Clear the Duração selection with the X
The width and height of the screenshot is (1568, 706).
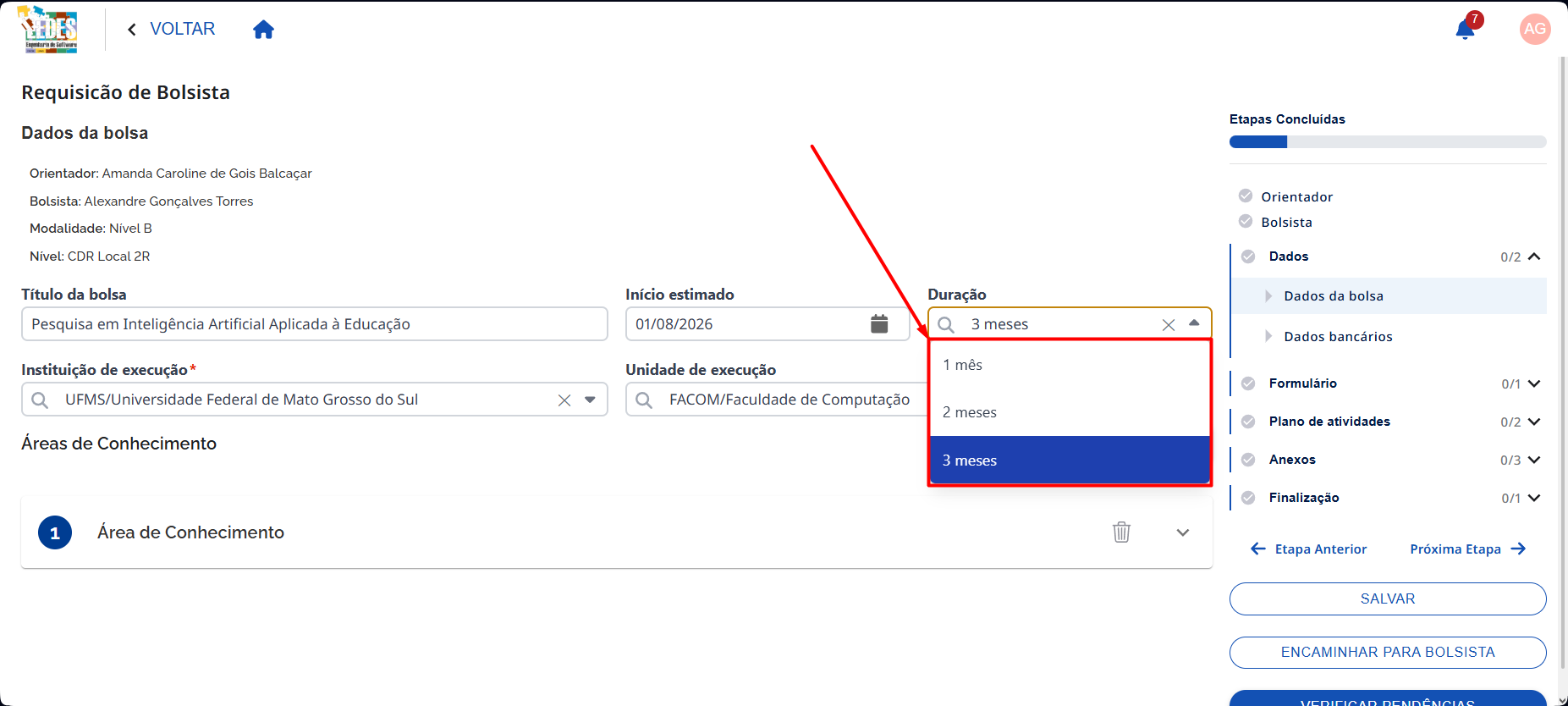coord(1169,325)
